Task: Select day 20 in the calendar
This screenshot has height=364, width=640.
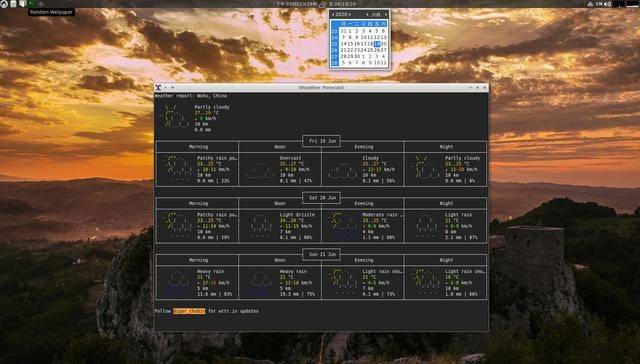Action: point(384,44)
